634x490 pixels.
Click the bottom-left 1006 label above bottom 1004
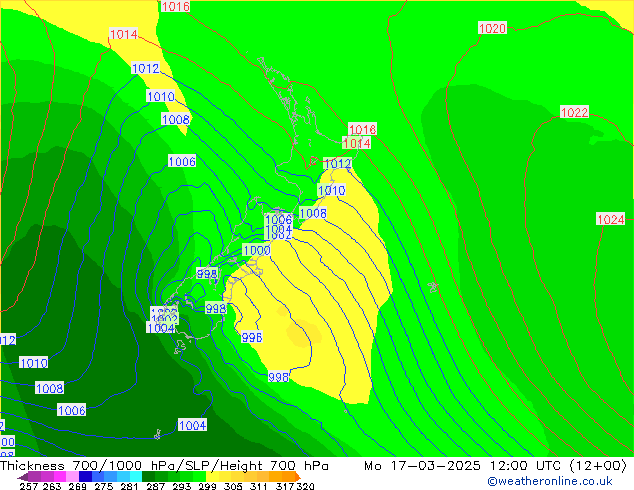72,410
